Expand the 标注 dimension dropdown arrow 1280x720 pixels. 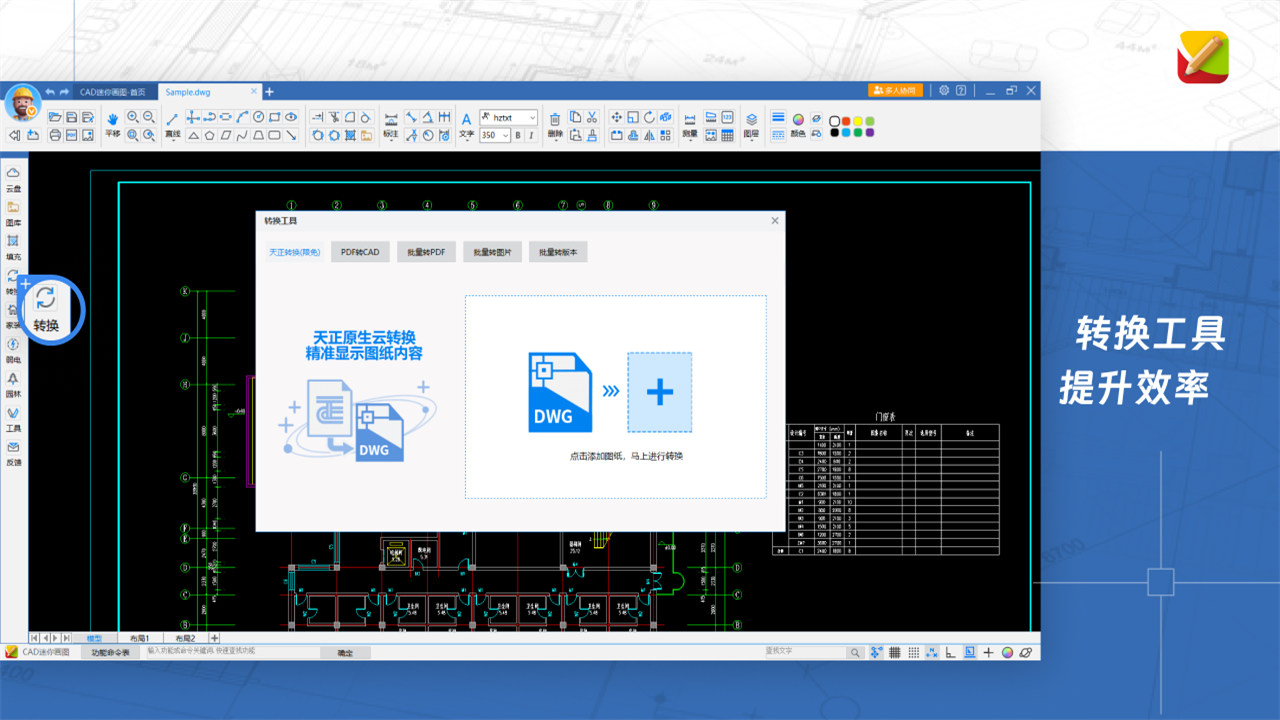point(391,139)
